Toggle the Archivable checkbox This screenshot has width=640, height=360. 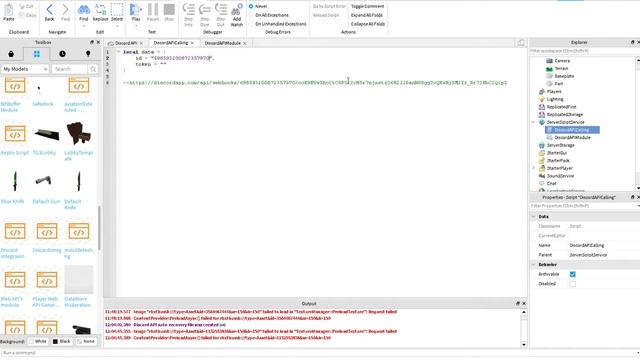pos(573,274)
